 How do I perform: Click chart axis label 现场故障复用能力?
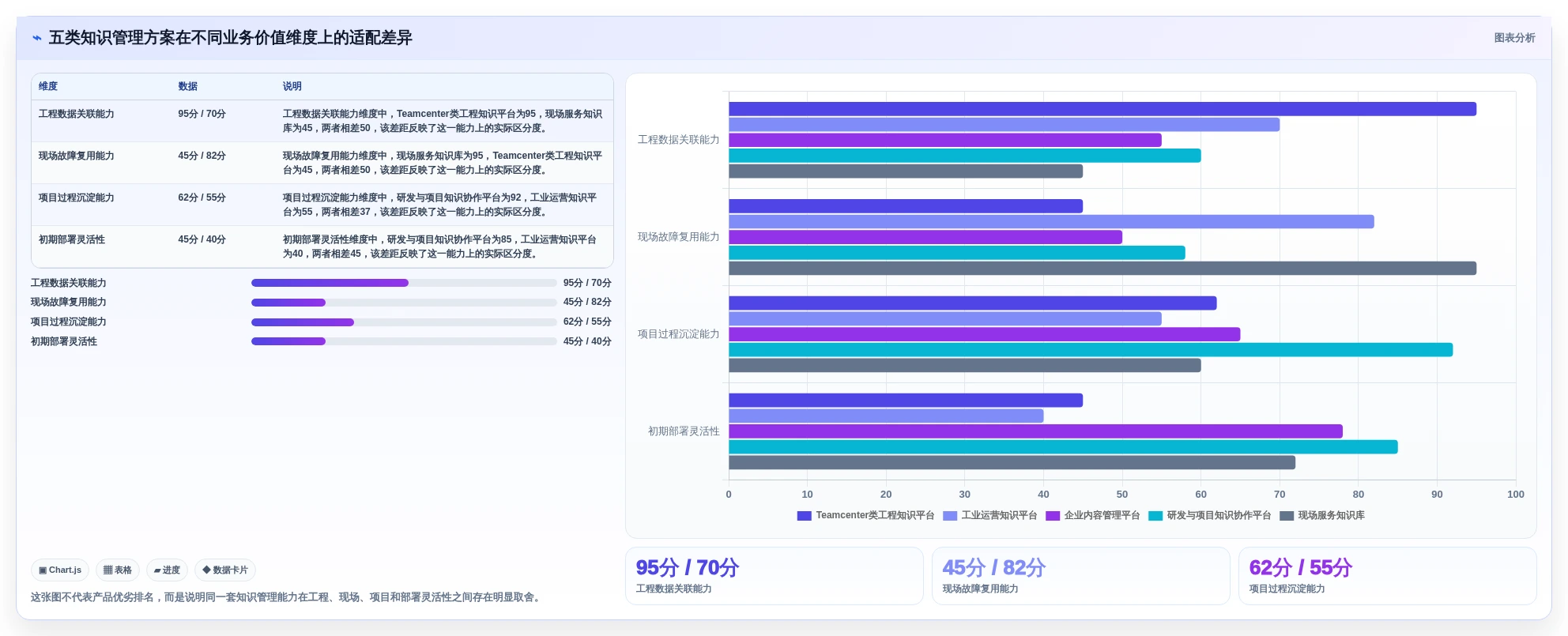click(x=679, y=237)
